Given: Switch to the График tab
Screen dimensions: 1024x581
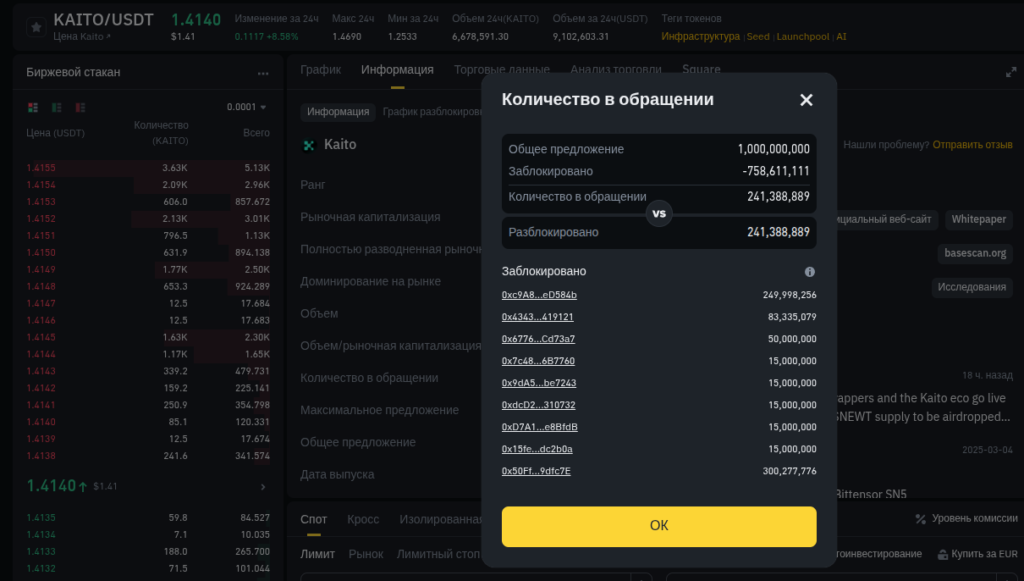Looking at the screenshot, I should [320, 70].
